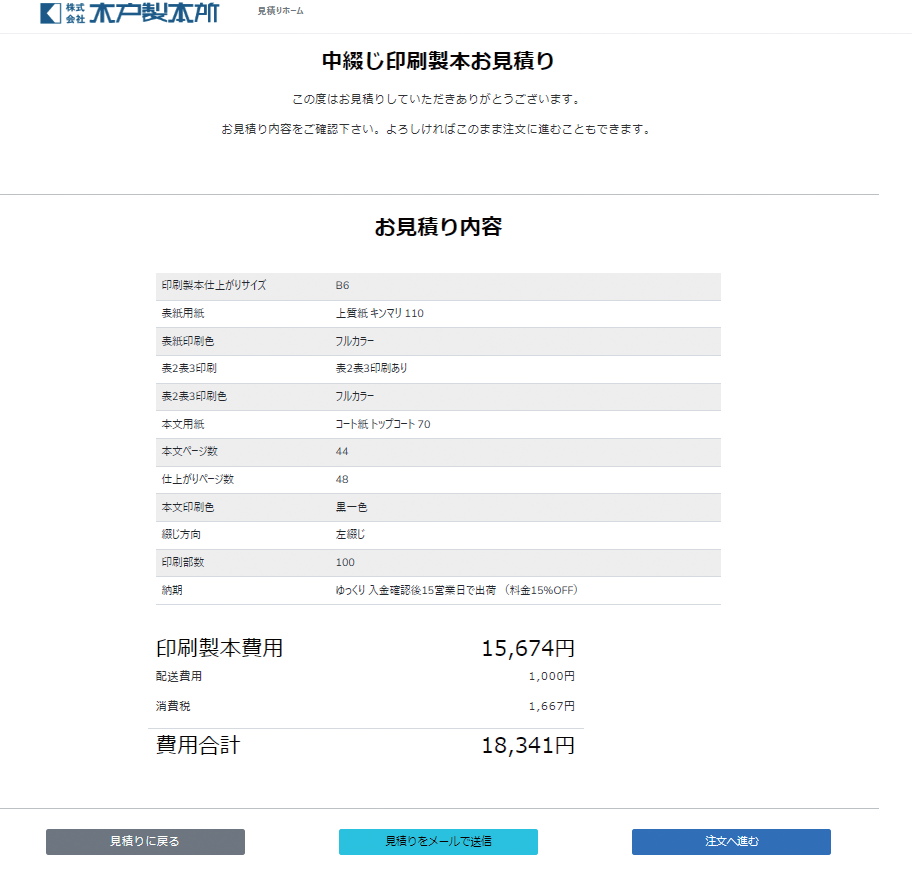Select the B6 finished size value

click(342, 286)
